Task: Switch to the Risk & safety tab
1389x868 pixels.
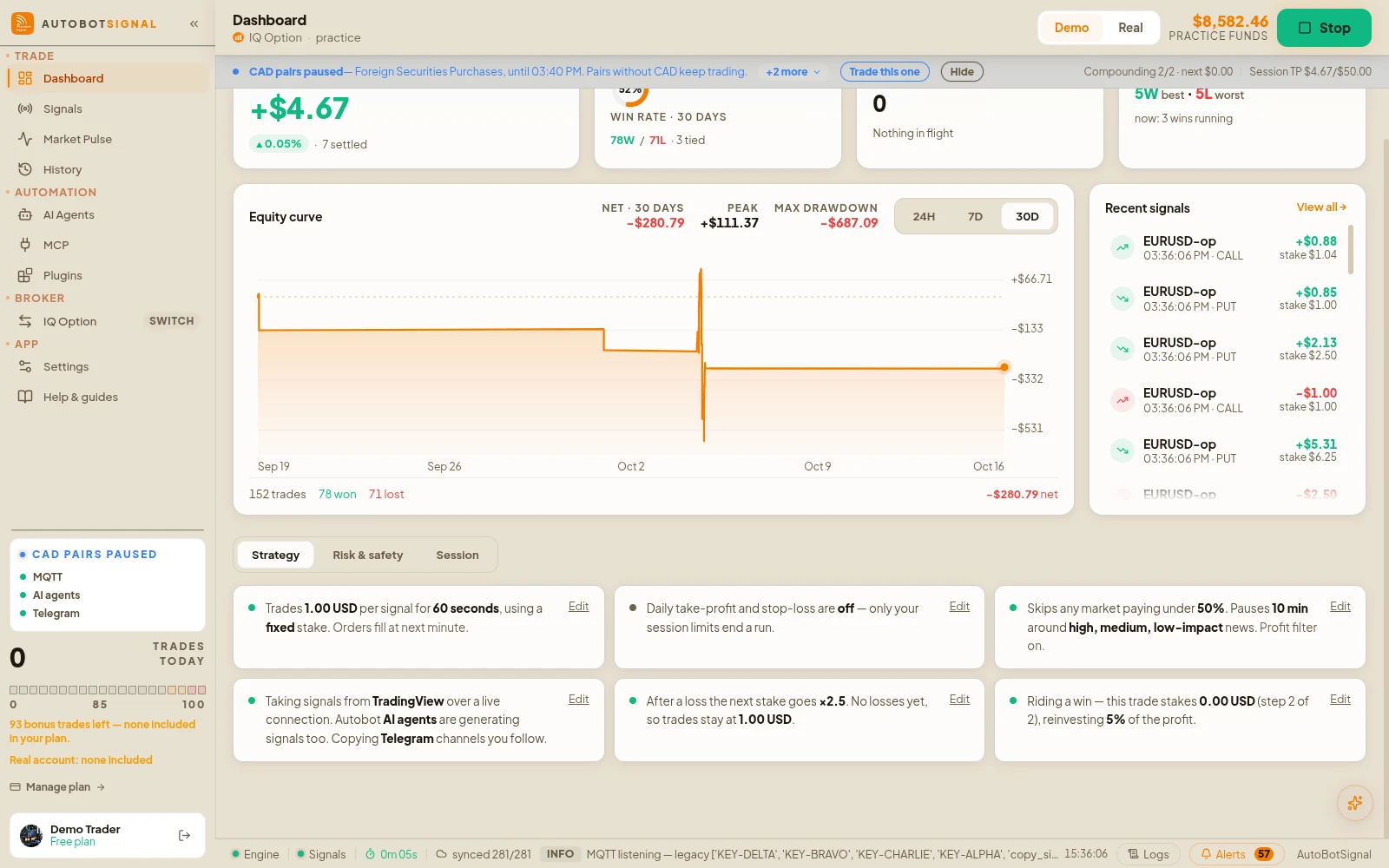Action: (x=367, y=555)
